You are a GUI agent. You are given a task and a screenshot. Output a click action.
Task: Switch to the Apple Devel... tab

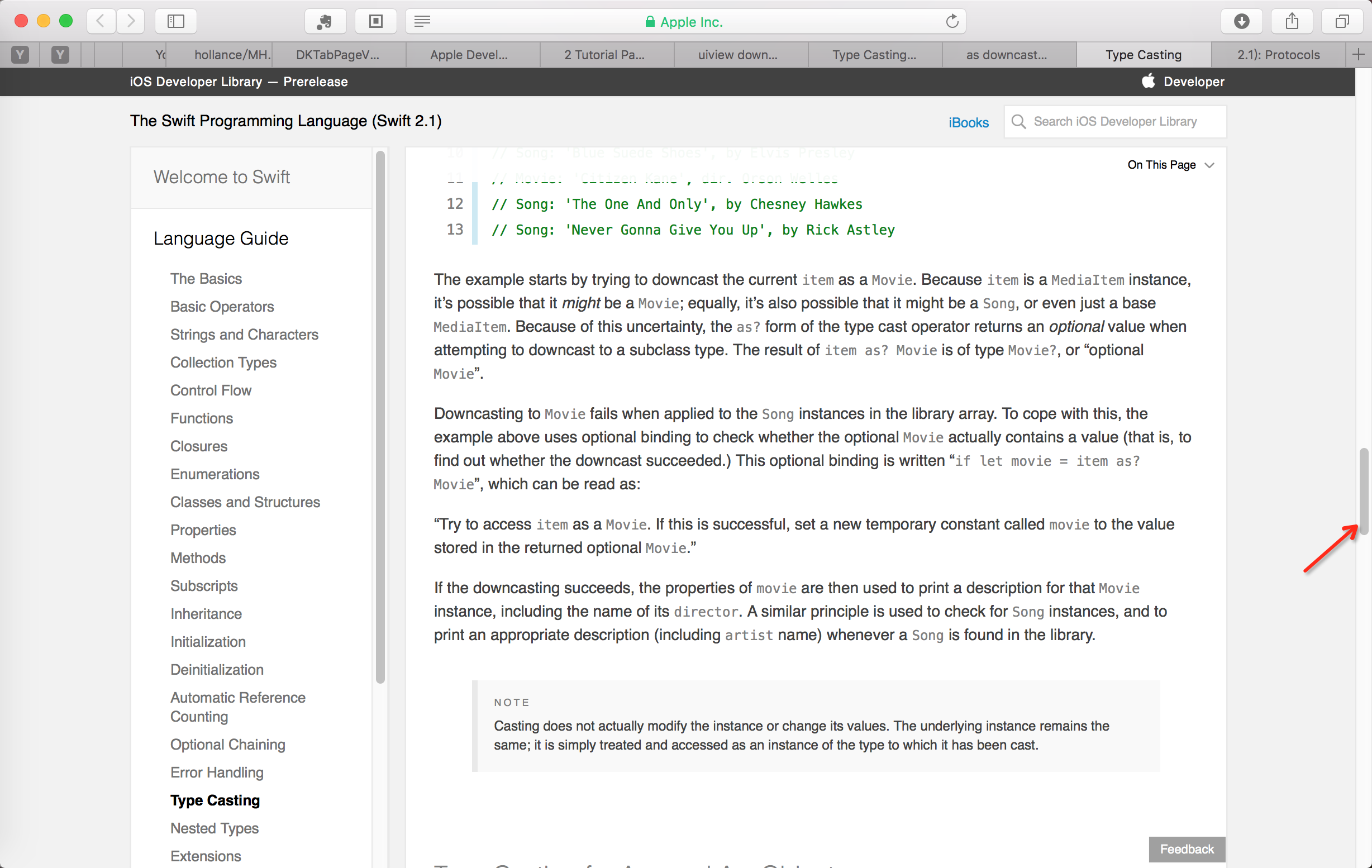coord(468,55)
